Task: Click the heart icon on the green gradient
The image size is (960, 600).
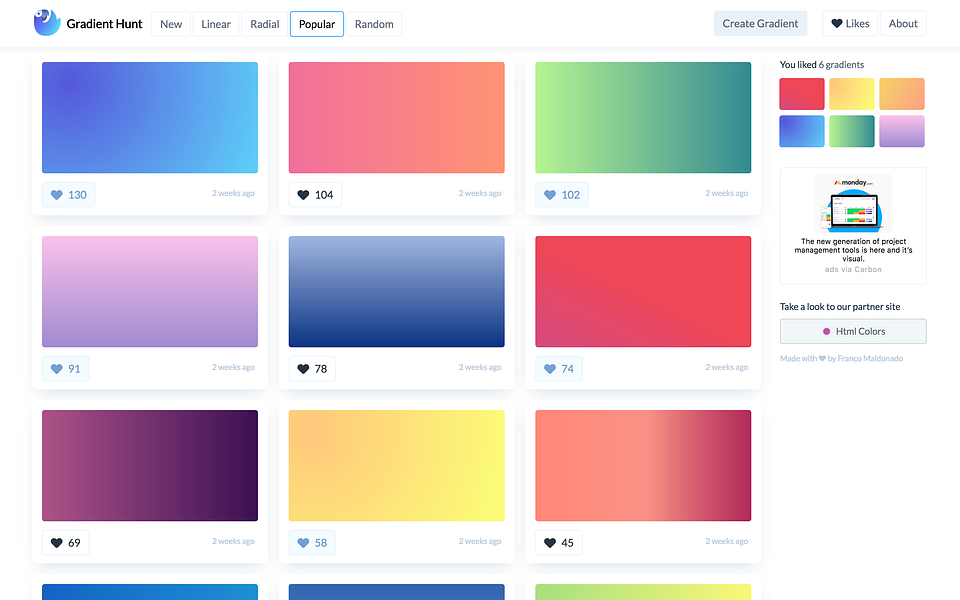Action: tap(549, 195)
